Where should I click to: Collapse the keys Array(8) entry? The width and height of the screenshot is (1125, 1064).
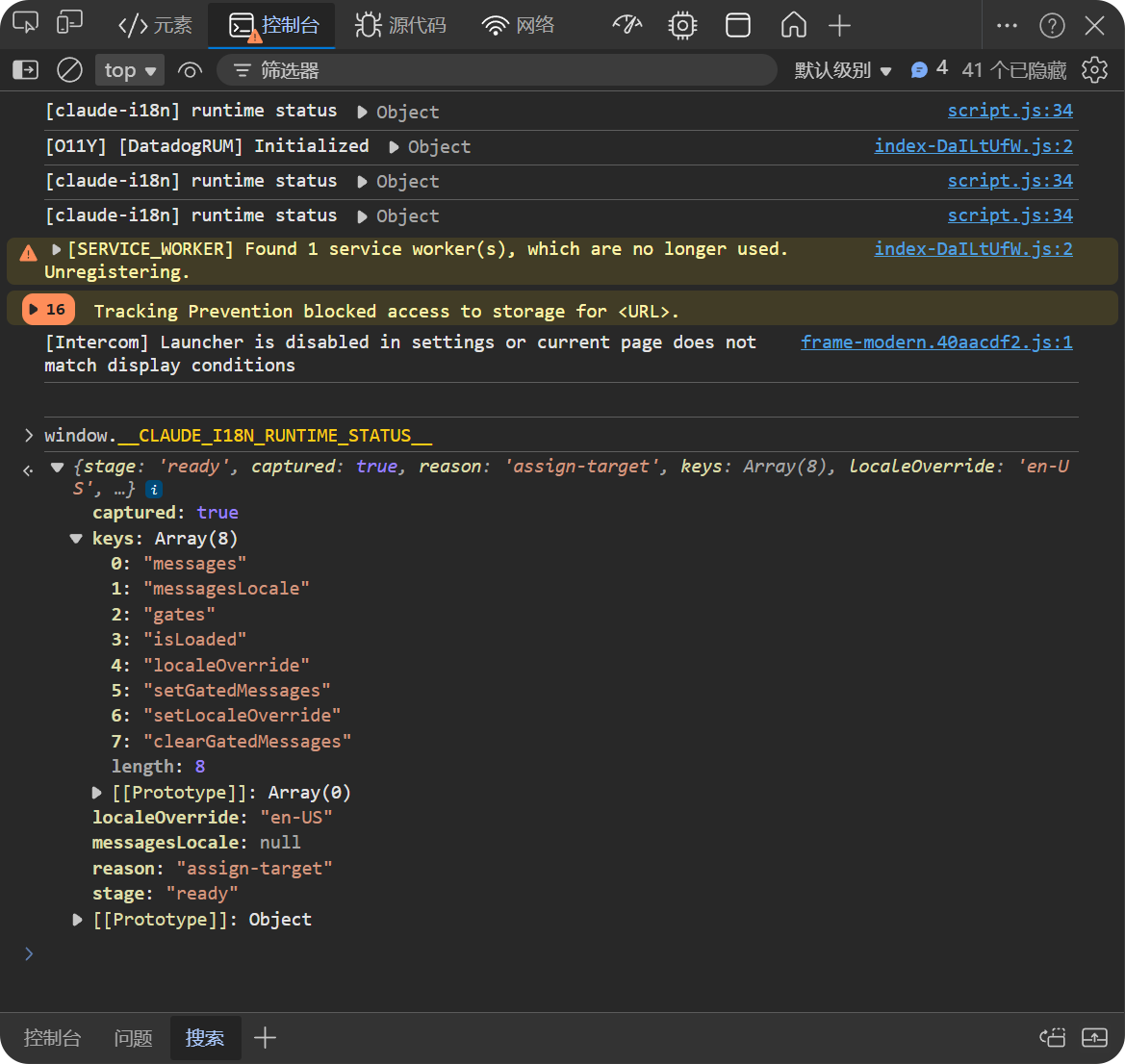pos(75,539)
